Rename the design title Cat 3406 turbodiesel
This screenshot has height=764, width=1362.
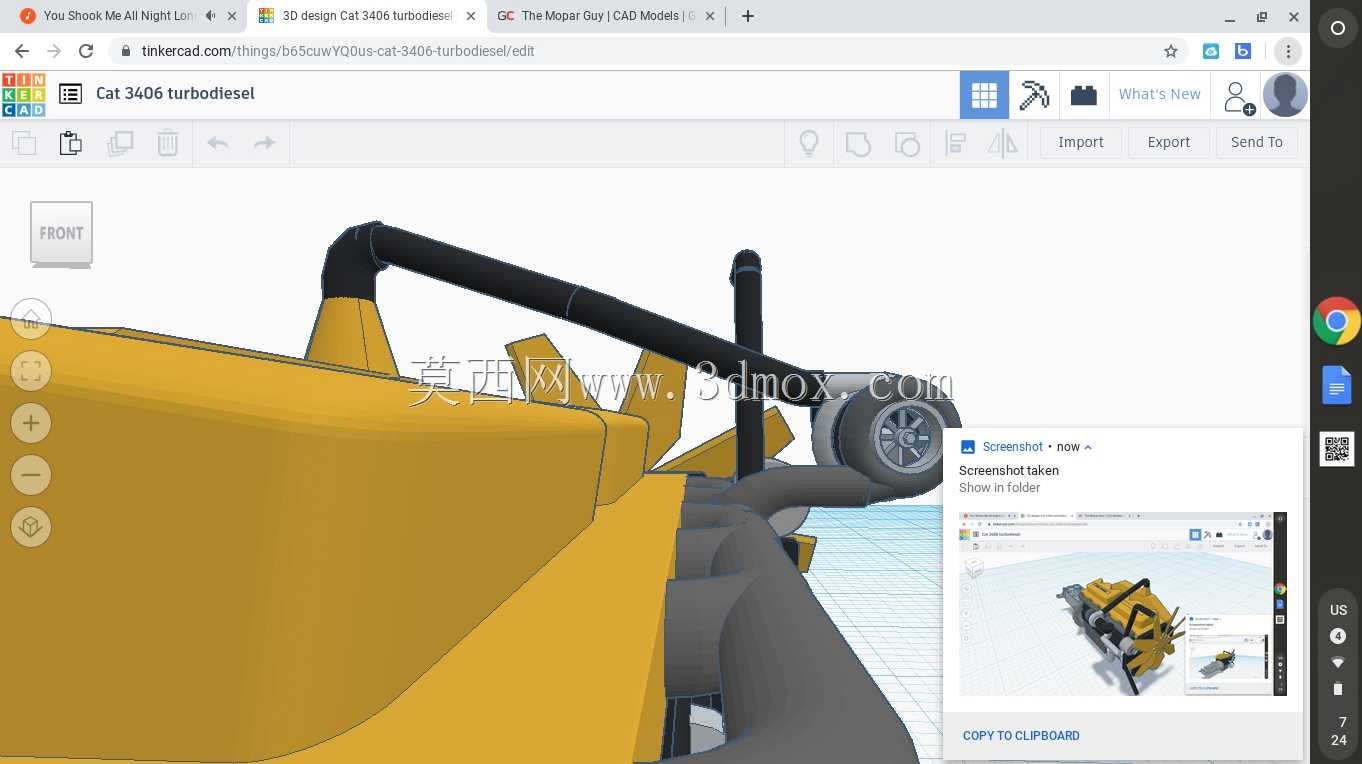click(175, 93)
